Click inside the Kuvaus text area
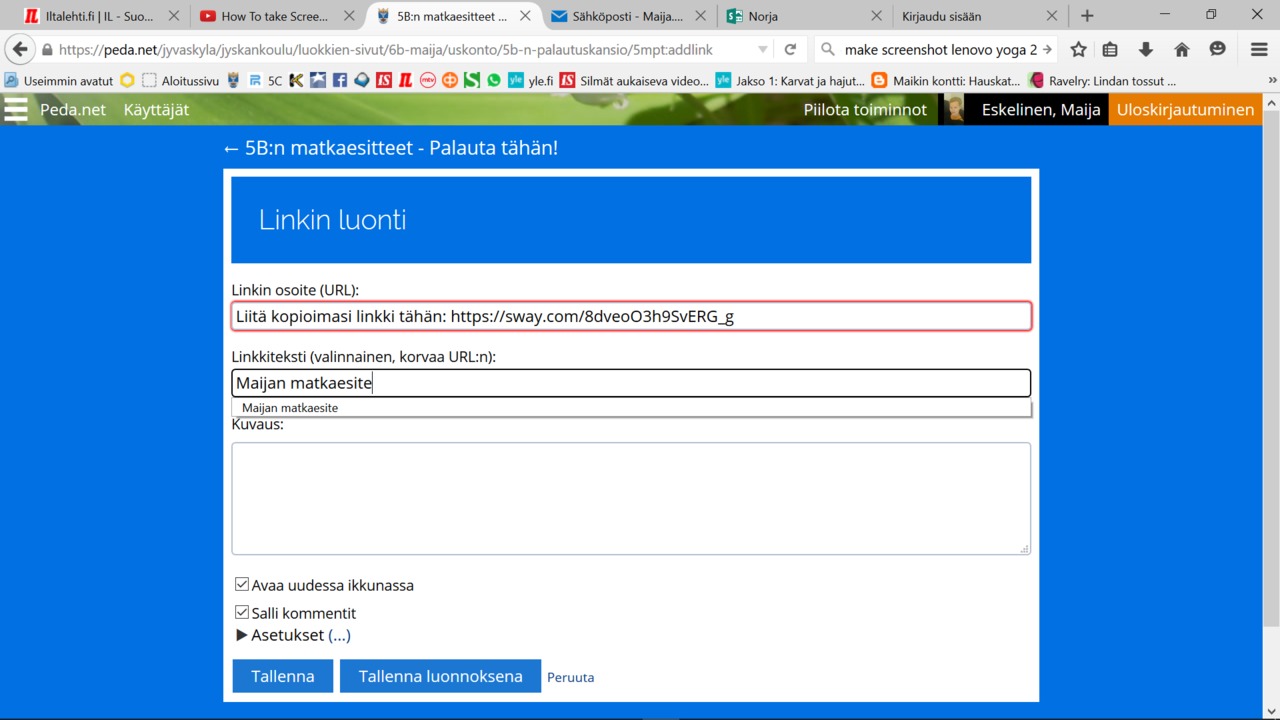 point(630,498)
